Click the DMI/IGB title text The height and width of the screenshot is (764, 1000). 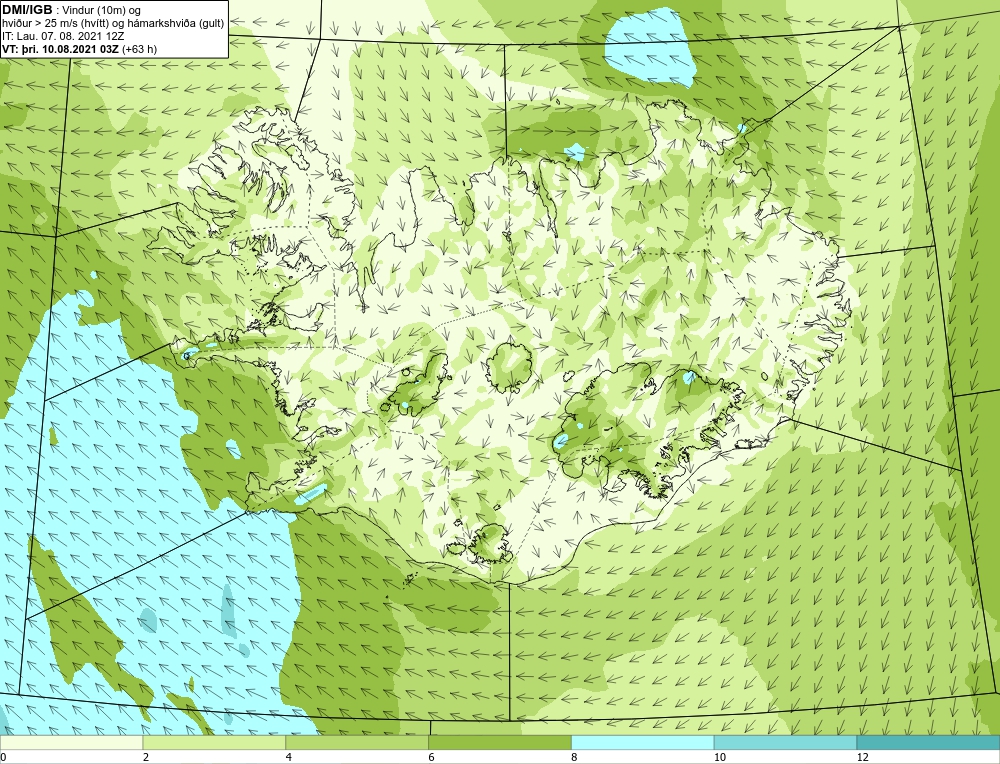coord(27,10)
